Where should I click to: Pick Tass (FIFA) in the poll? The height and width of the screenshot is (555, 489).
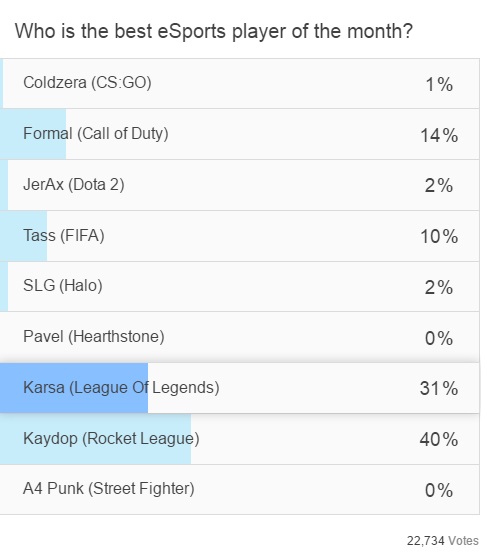click(x=240, y=236)
